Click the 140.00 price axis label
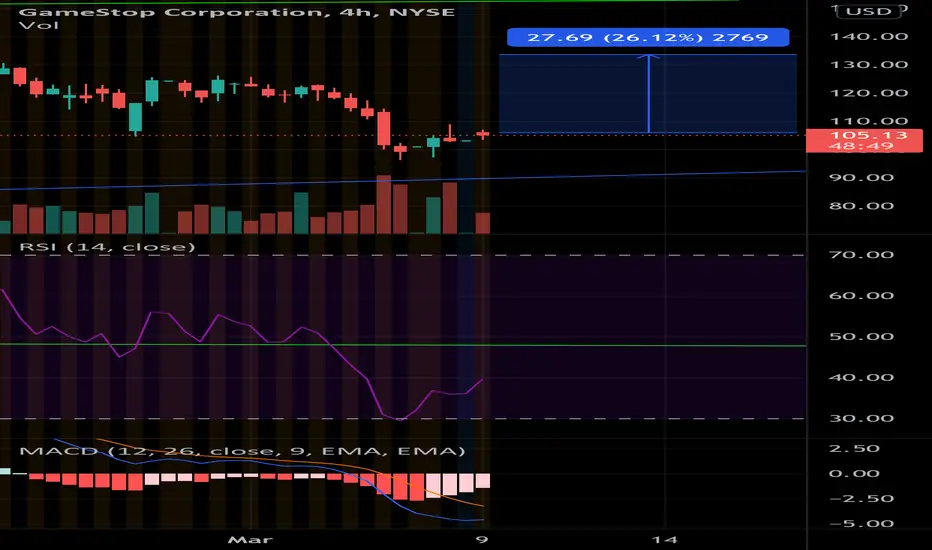Screen dimensions: 932x550 [x=868, y=37]
